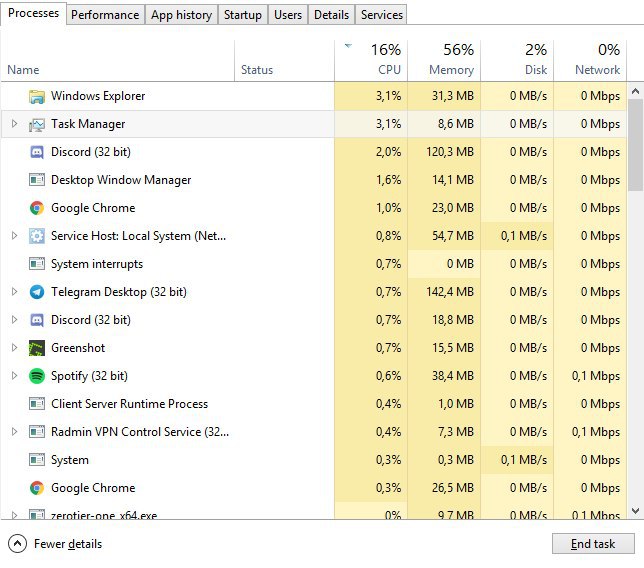
Task: Click the Google Chrome icon with 23,0 MB
Action: coord(37,208)
